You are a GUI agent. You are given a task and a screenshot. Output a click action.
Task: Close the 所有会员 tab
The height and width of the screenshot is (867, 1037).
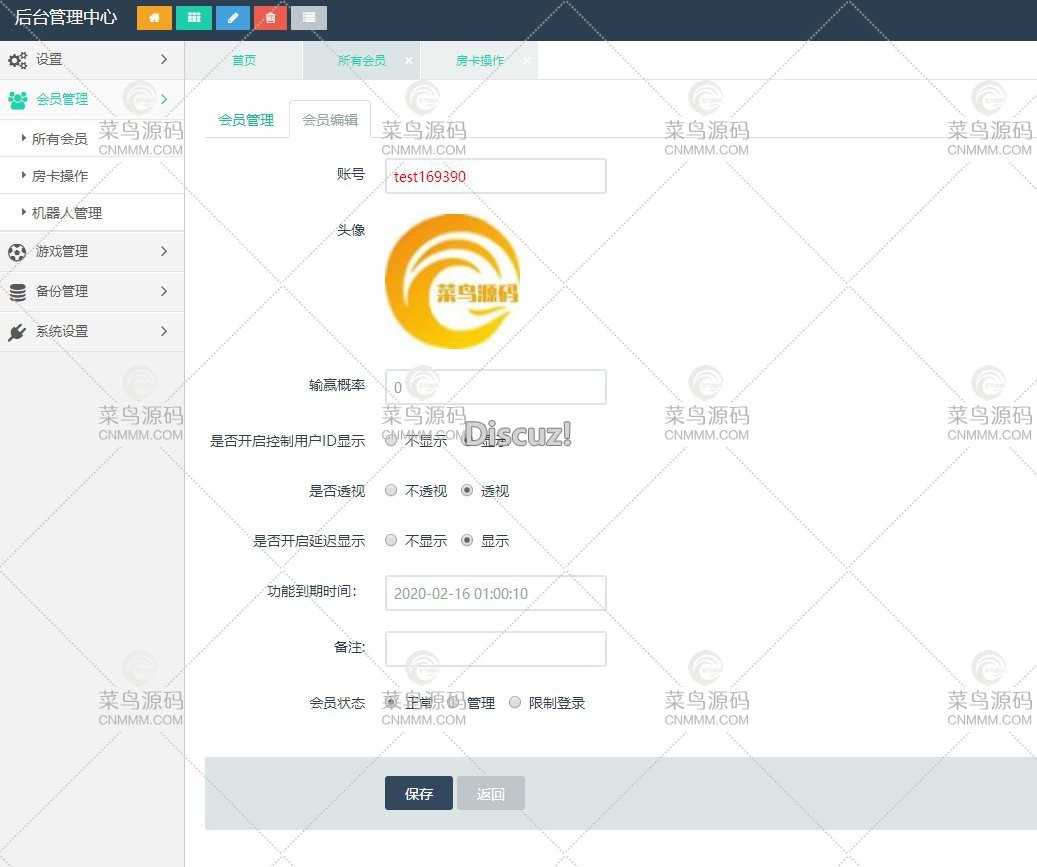pyautogui.click(x=409, y=61)
